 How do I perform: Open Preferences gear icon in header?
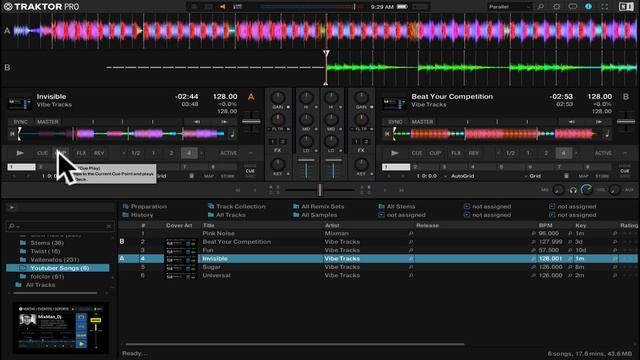pos(556,7)
